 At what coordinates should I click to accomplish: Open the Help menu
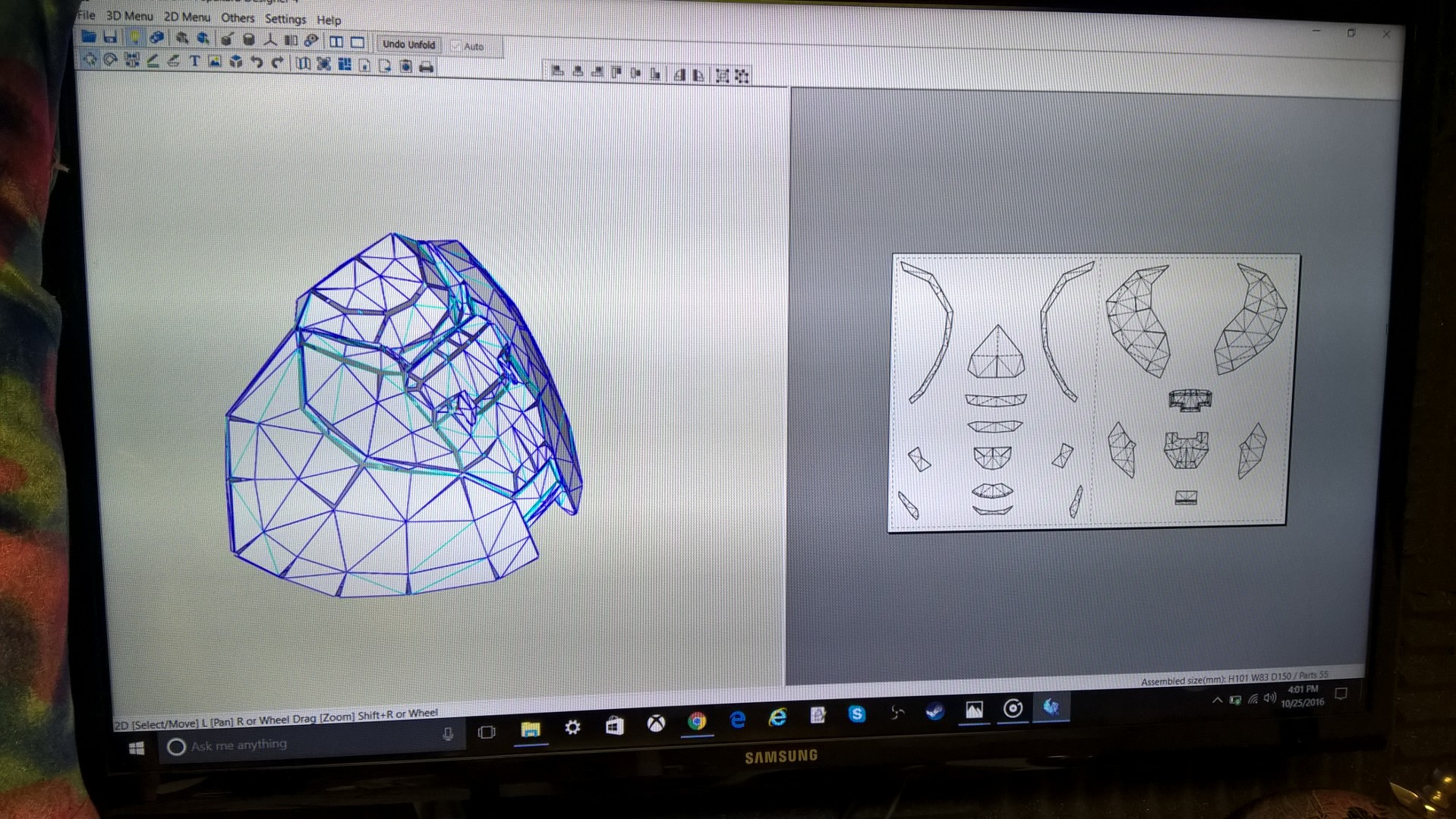coord(329,20)
